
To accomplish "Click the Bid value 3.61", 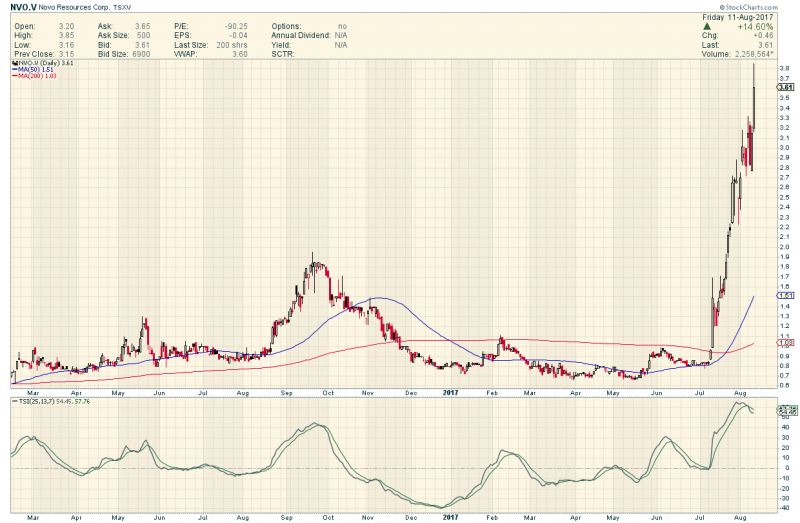I will (142, 45).
